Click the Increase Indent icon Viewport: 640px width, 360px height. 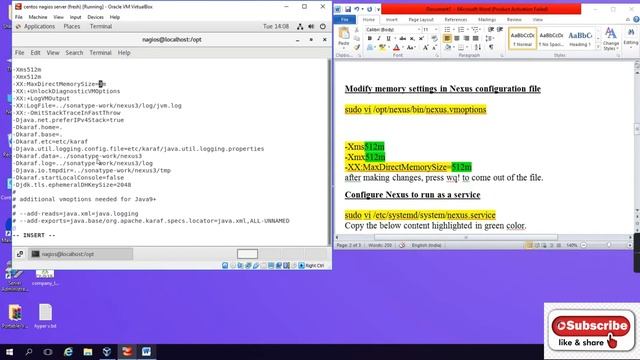coord(500,30)
